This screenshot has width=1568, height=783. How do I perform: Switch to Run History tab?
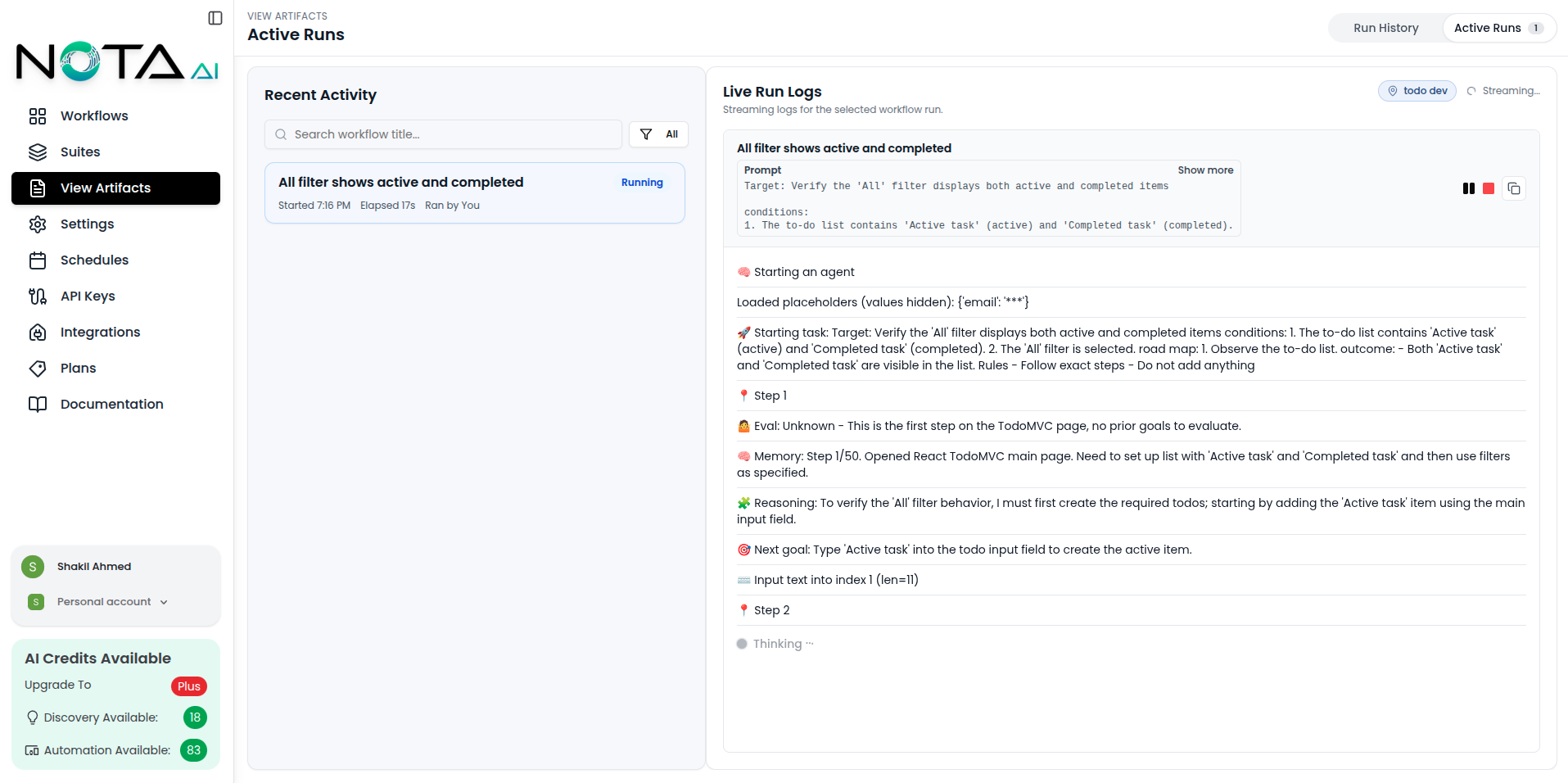(1385, 28)
